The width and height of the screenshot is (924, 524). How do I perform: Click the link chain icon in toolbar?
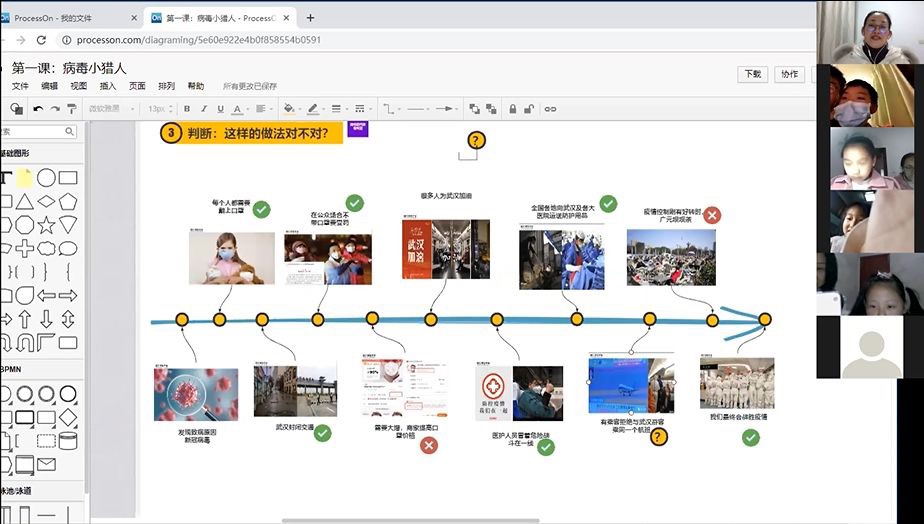(550, 109)
